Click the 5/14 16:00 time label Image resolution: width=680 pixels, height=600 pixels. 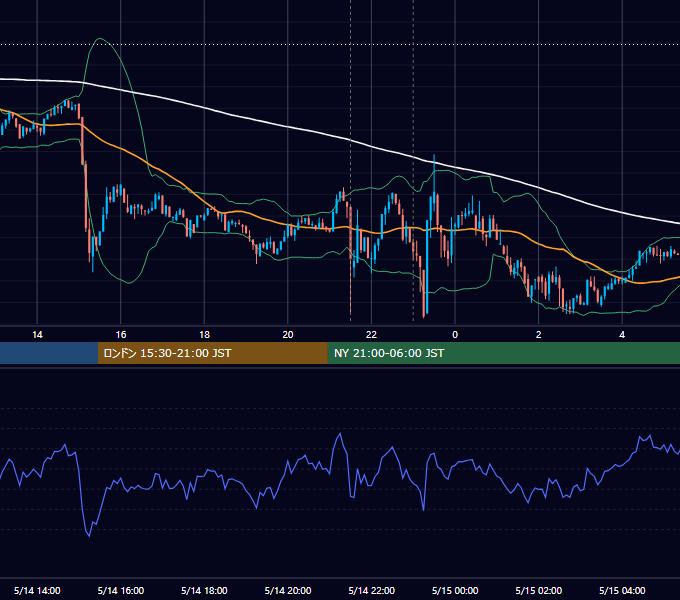pos(121,590)
